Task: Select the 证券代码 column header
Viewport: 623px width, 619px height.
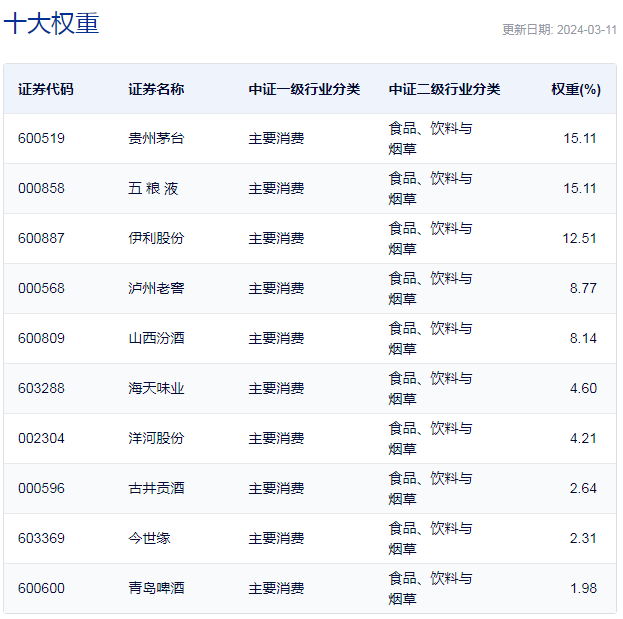Action: (x=46, y=89)
